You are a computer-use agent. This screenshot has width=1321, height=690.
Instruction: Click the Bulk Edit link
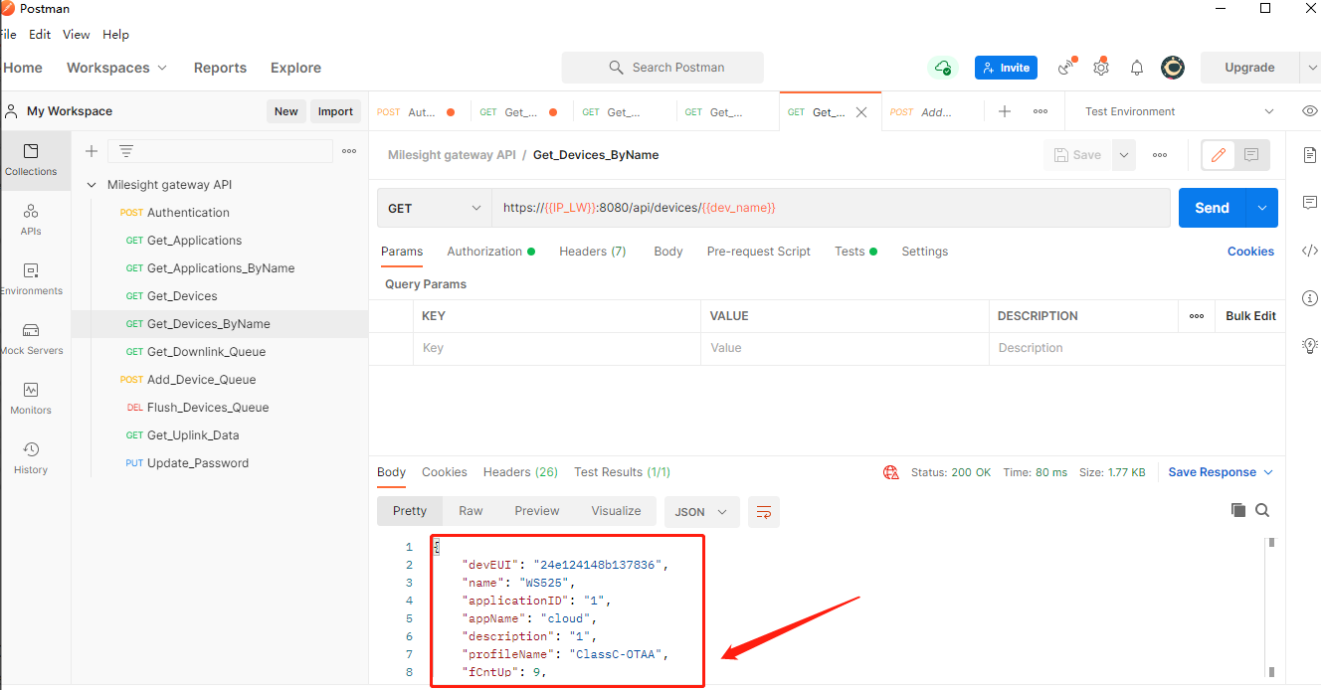(1251, 316)
